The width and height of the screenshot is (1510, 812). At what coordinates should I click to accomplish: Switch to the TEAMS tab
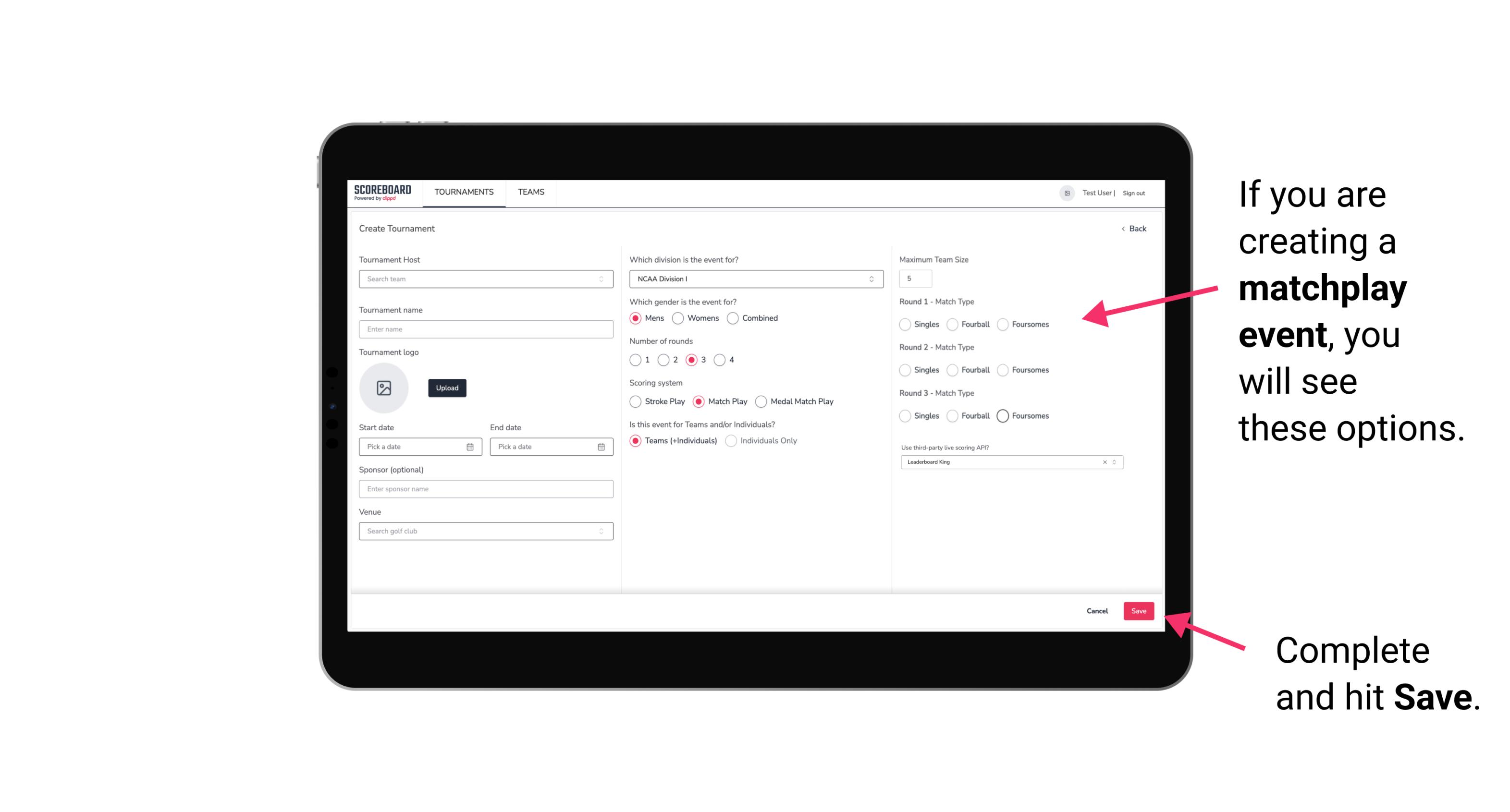click(x=529, y=192)
